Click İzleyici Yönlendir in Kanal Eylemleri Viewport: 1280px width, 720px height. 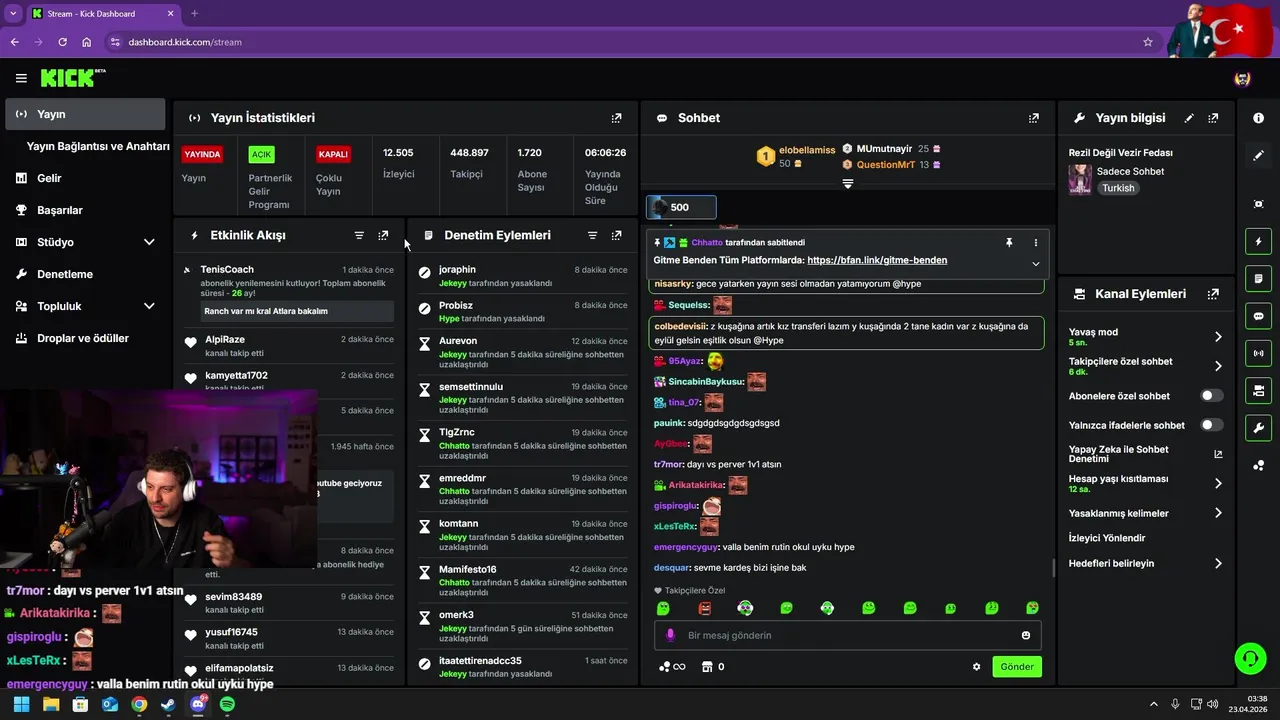[1107, 538]
